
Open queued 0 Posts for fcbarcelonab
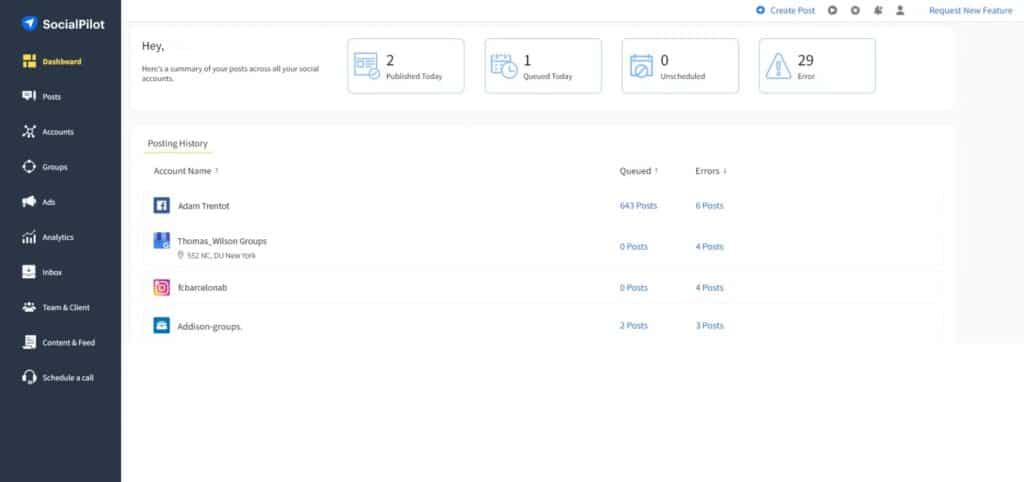click(633, 287)
